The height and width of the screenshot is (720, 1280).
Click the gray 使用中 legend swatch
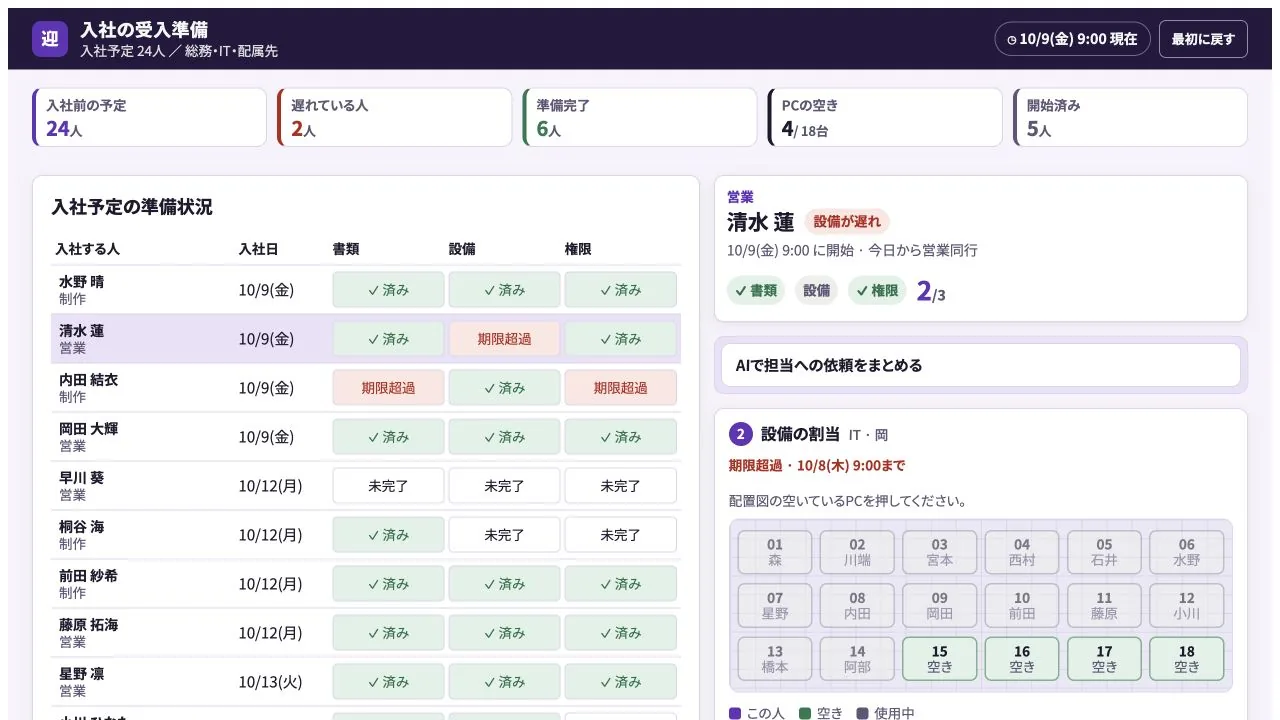pyautogui.click(x=863, y=714)
